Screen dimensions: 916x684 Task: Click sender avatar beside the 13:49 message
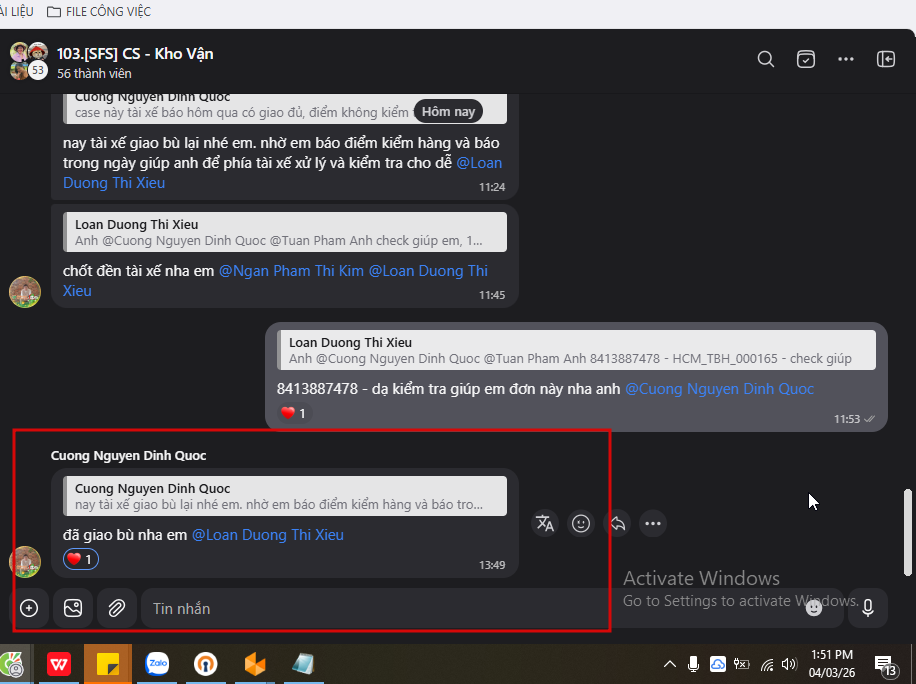[25, 562]
